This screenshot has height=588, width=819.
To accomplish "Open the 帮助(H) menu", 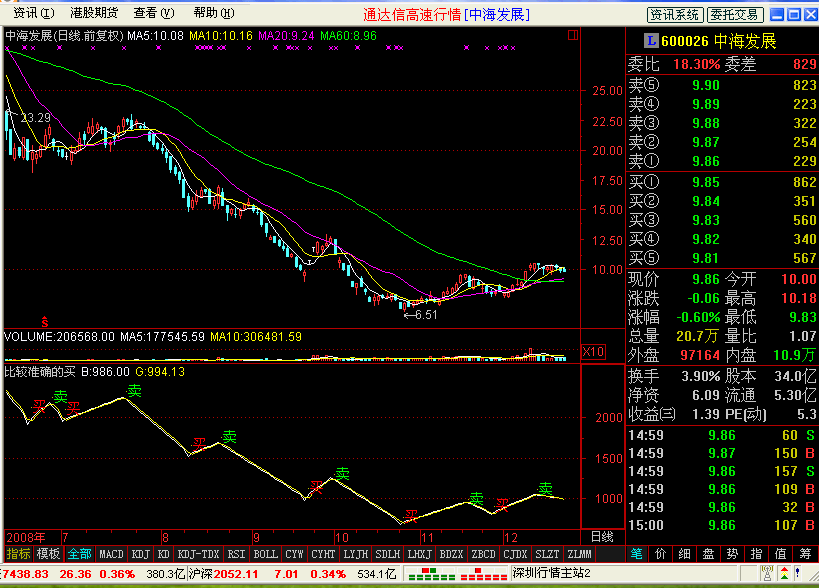I will point(214,13).
